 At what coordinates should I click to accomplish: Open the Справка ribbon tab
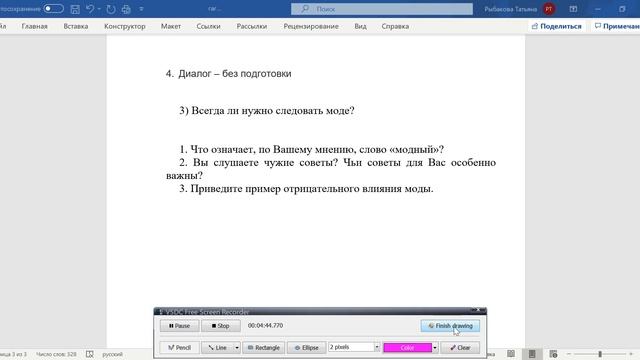(x=395, y=26)
